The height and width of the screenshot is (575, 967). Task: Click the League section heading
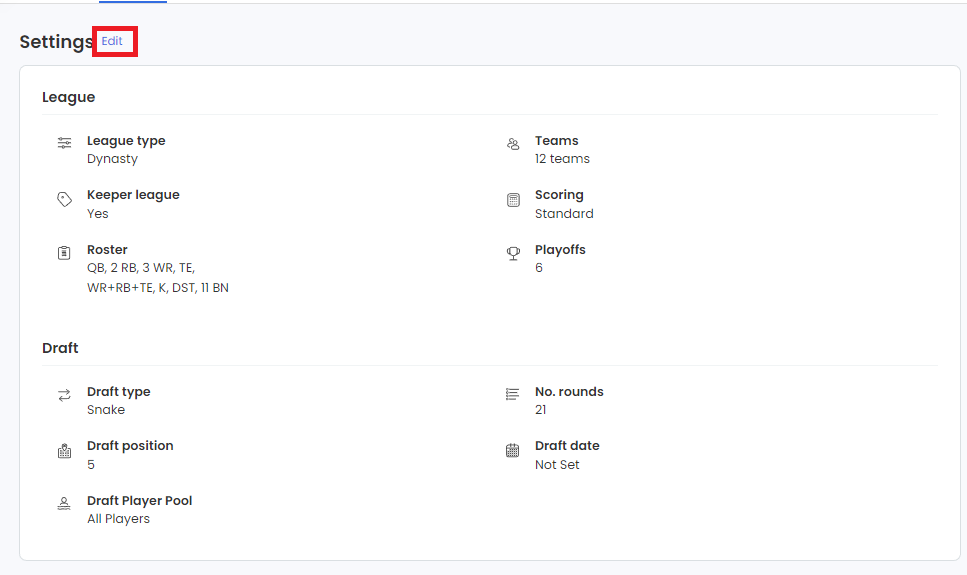[68, 97]
